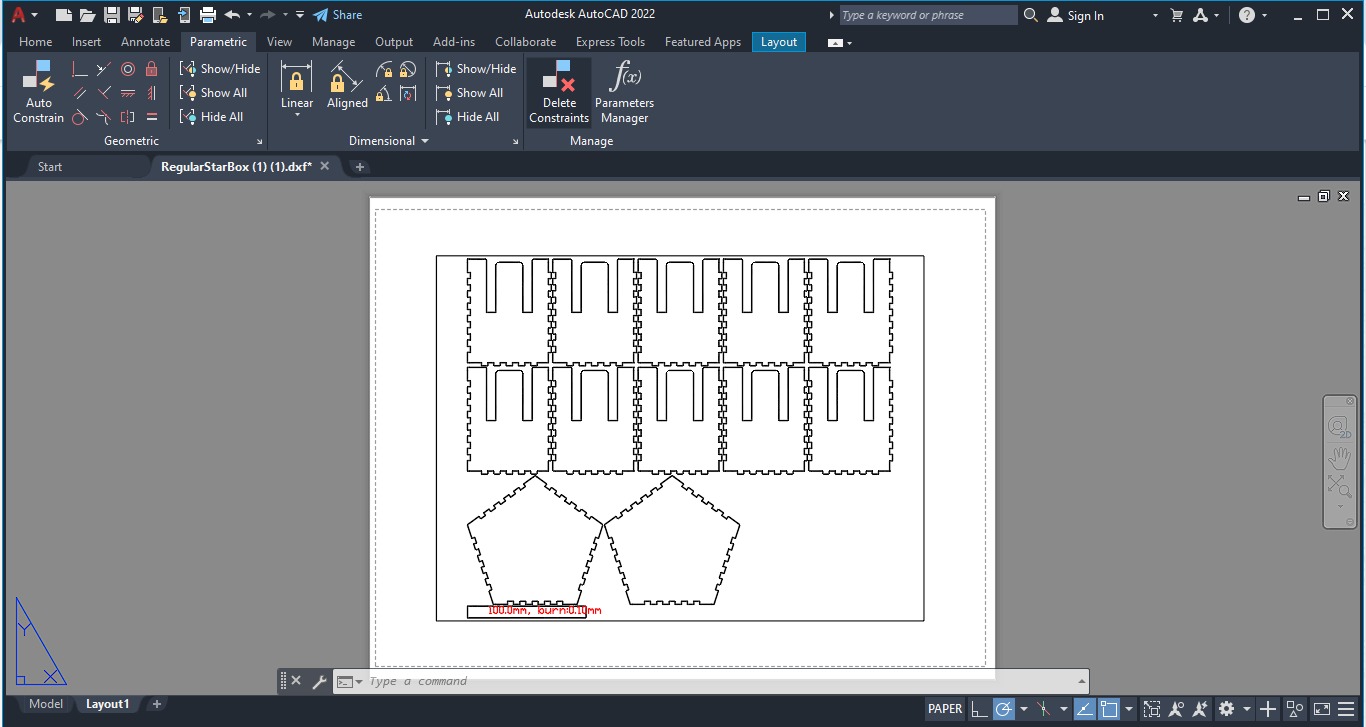Toggle PAPER/MODEL space in status bar

point(945,709)
